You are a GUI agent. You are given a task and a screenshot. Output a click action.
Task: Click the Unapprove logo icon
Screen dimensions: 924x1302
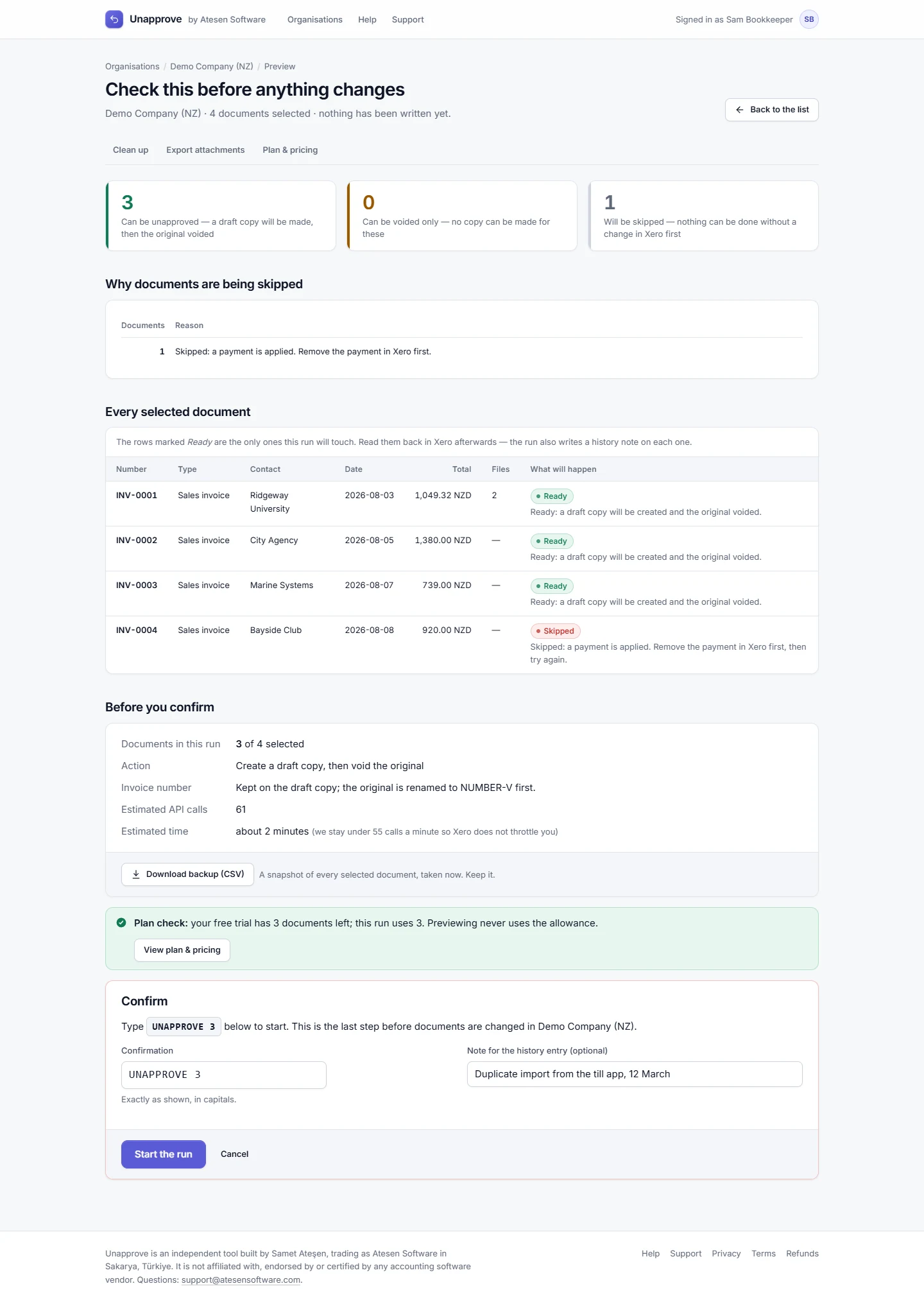pos(114,19)
